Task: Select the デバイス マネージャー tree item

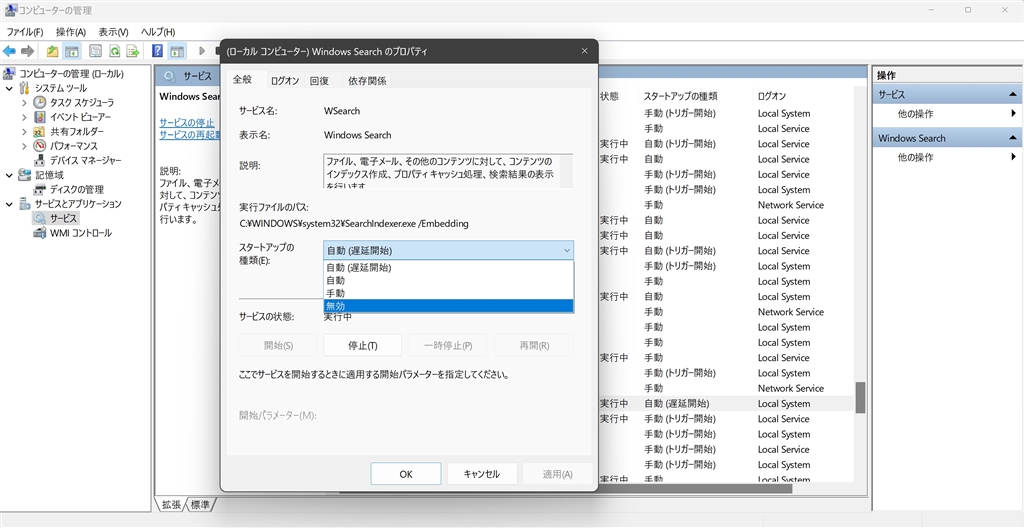Action: [85, 160]
